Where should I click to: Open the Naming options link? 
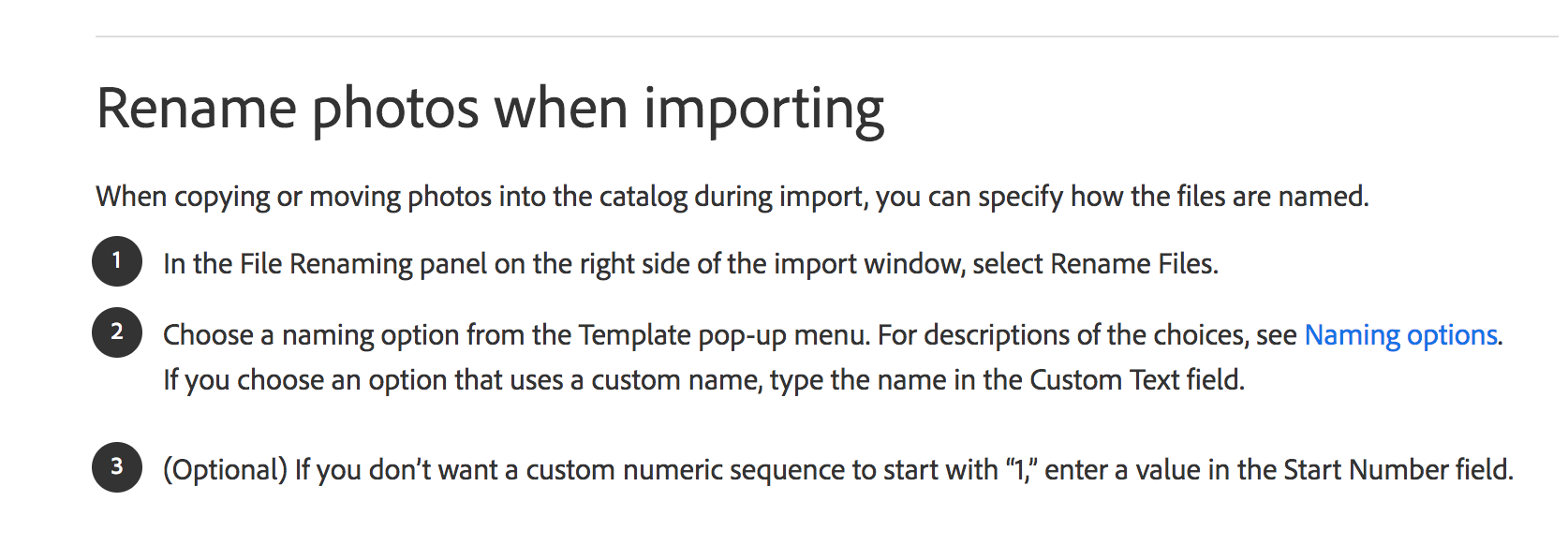tap(1400, 335)
